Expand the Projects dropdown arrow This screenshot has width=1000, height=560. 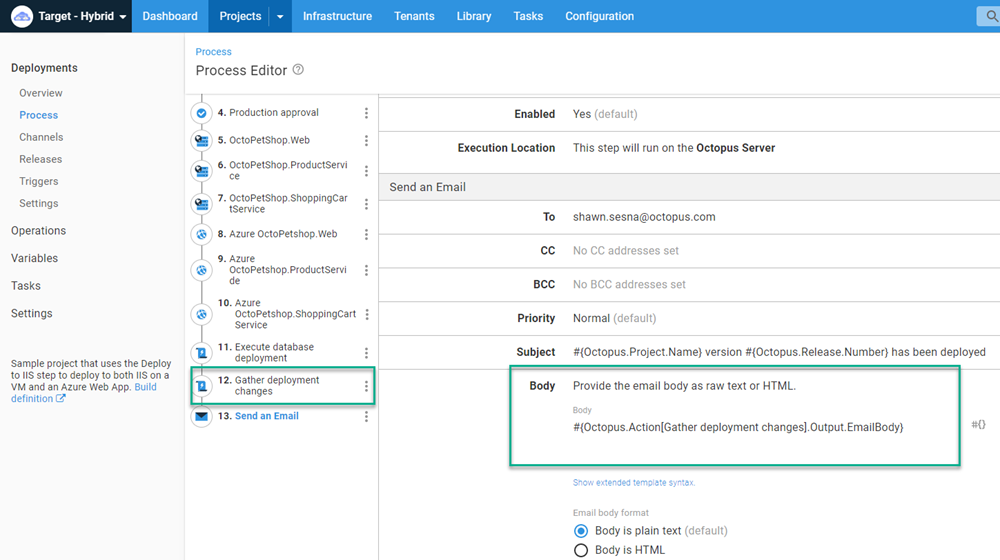click(x=280, y=16)
